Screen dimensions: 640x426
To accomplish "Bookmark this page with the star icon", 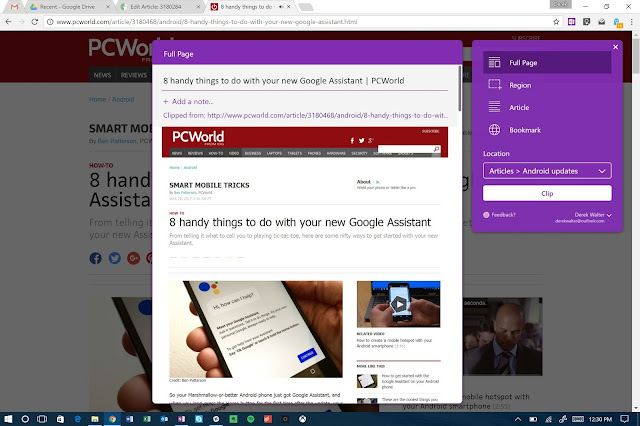I will point(556,22).
